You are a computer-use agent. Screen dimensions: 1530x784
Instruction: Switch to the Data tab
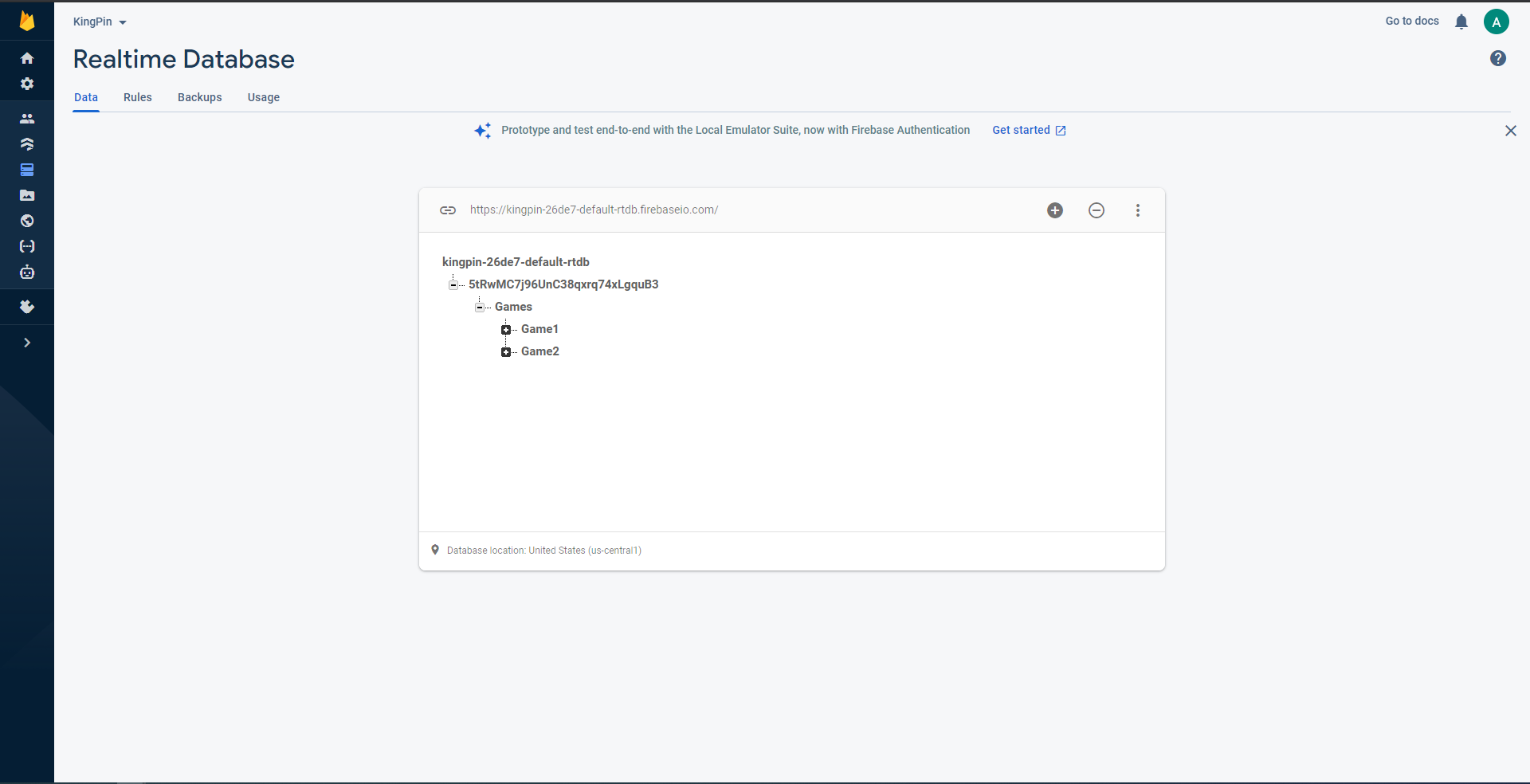point(86,97)
